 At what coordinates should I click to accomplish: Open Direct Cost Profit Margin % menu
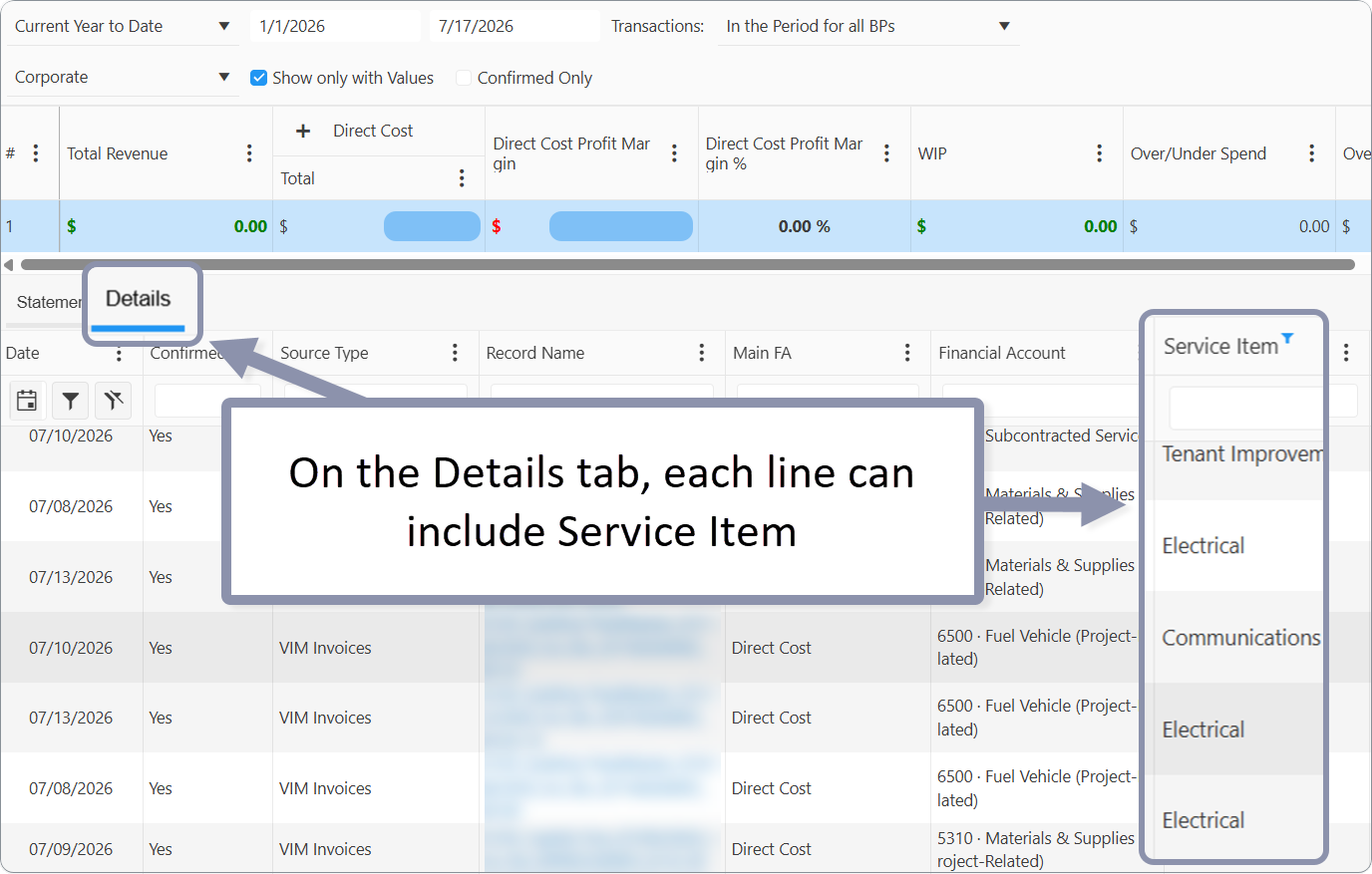click(886, 152)
